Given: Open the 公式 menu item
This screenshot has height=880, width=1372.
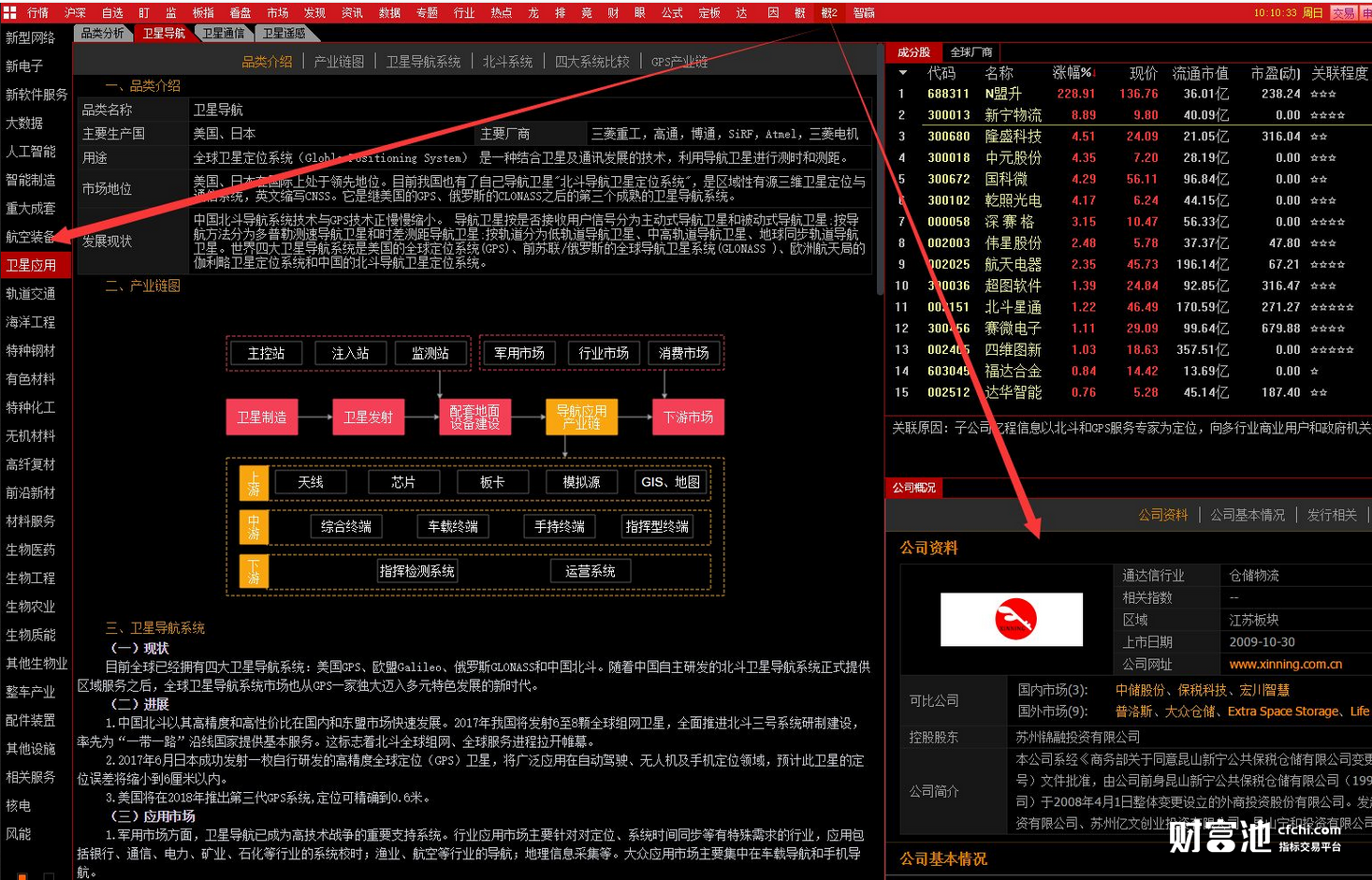Looking at the screenshot, I should point(672,13).
